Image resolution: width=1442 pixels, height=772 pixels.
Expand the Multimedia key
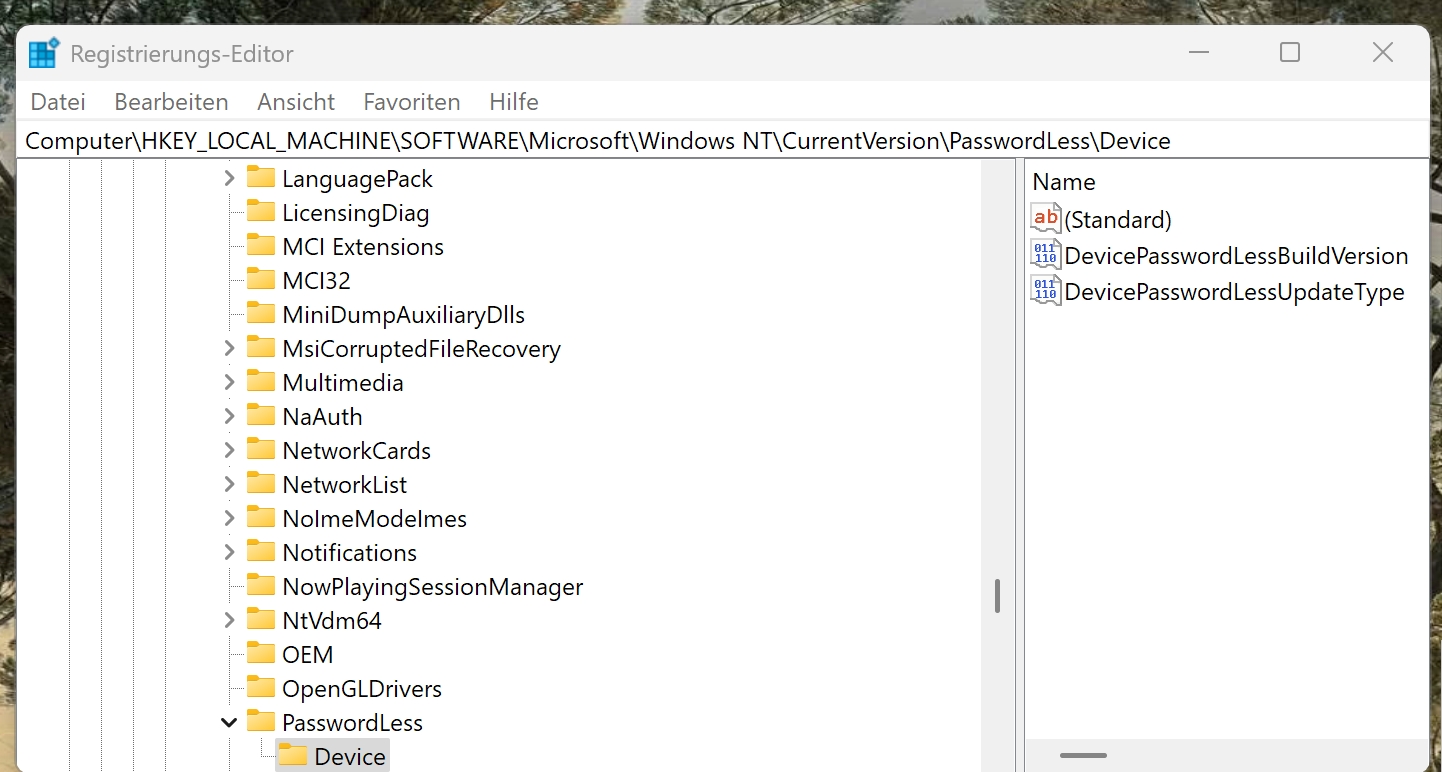(229, 383)
